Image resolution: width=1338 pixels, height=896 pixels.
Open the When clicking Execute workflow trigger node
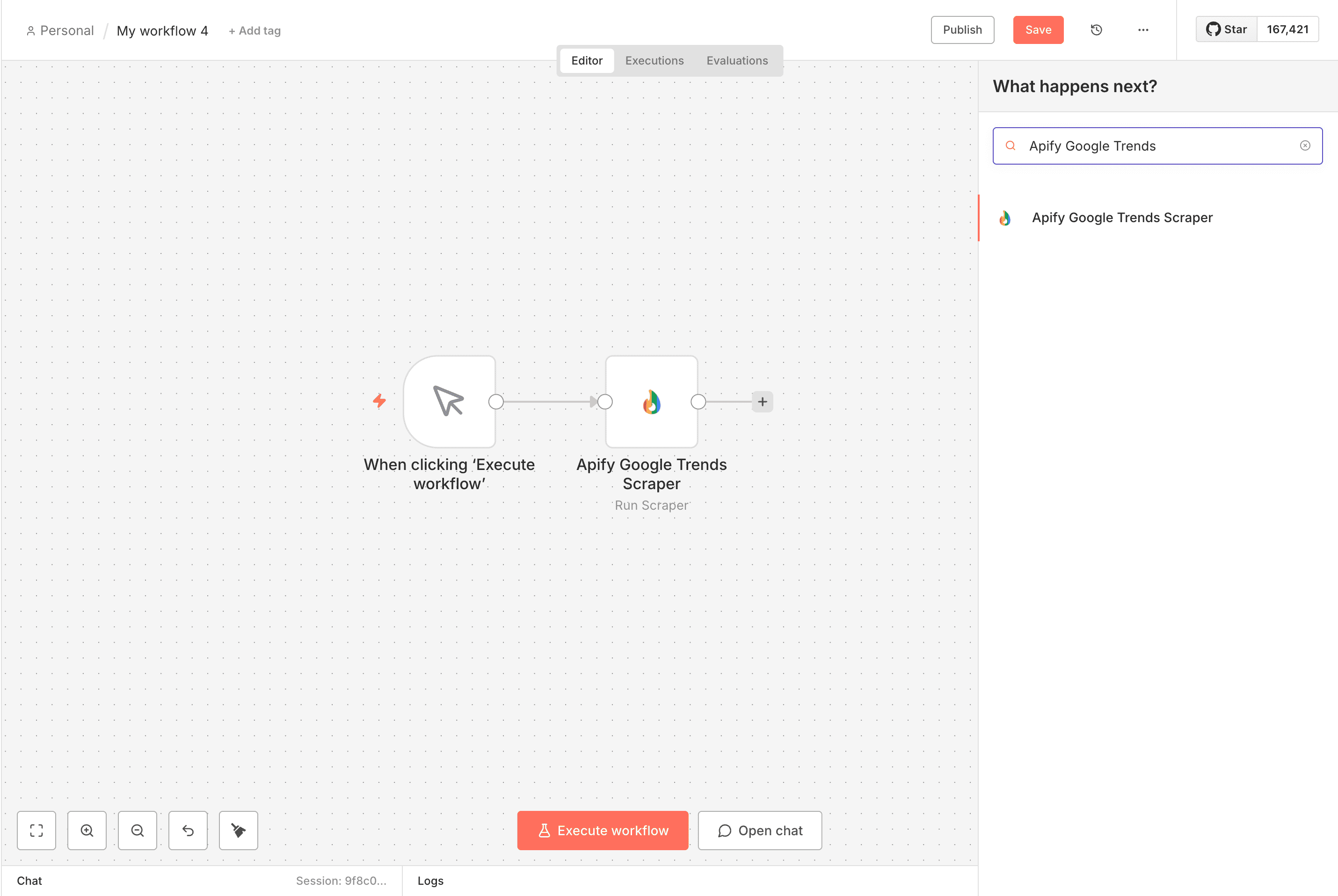tap(450, 402)
